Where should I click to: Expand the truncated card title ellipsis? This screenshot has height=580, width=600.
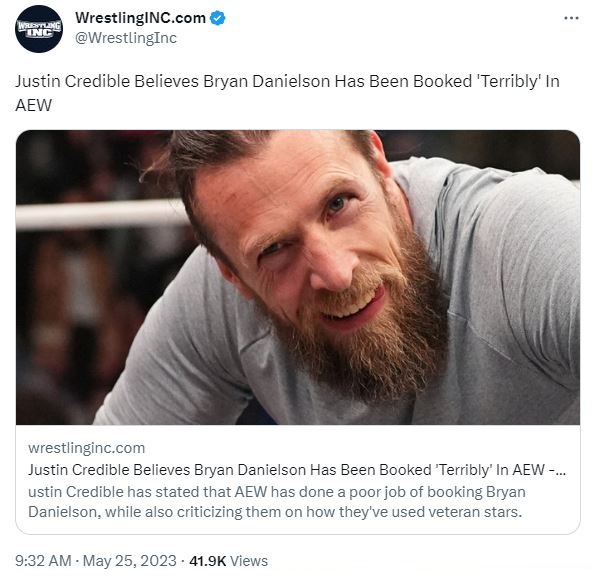pyautogui.click(x=561, y=471)
